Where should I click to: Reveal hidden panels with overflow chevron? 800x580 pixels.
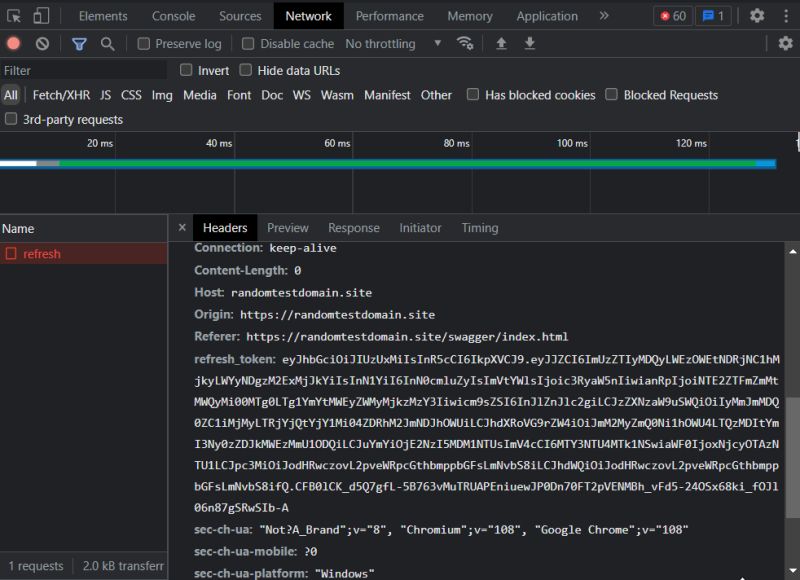click(605, 15)
